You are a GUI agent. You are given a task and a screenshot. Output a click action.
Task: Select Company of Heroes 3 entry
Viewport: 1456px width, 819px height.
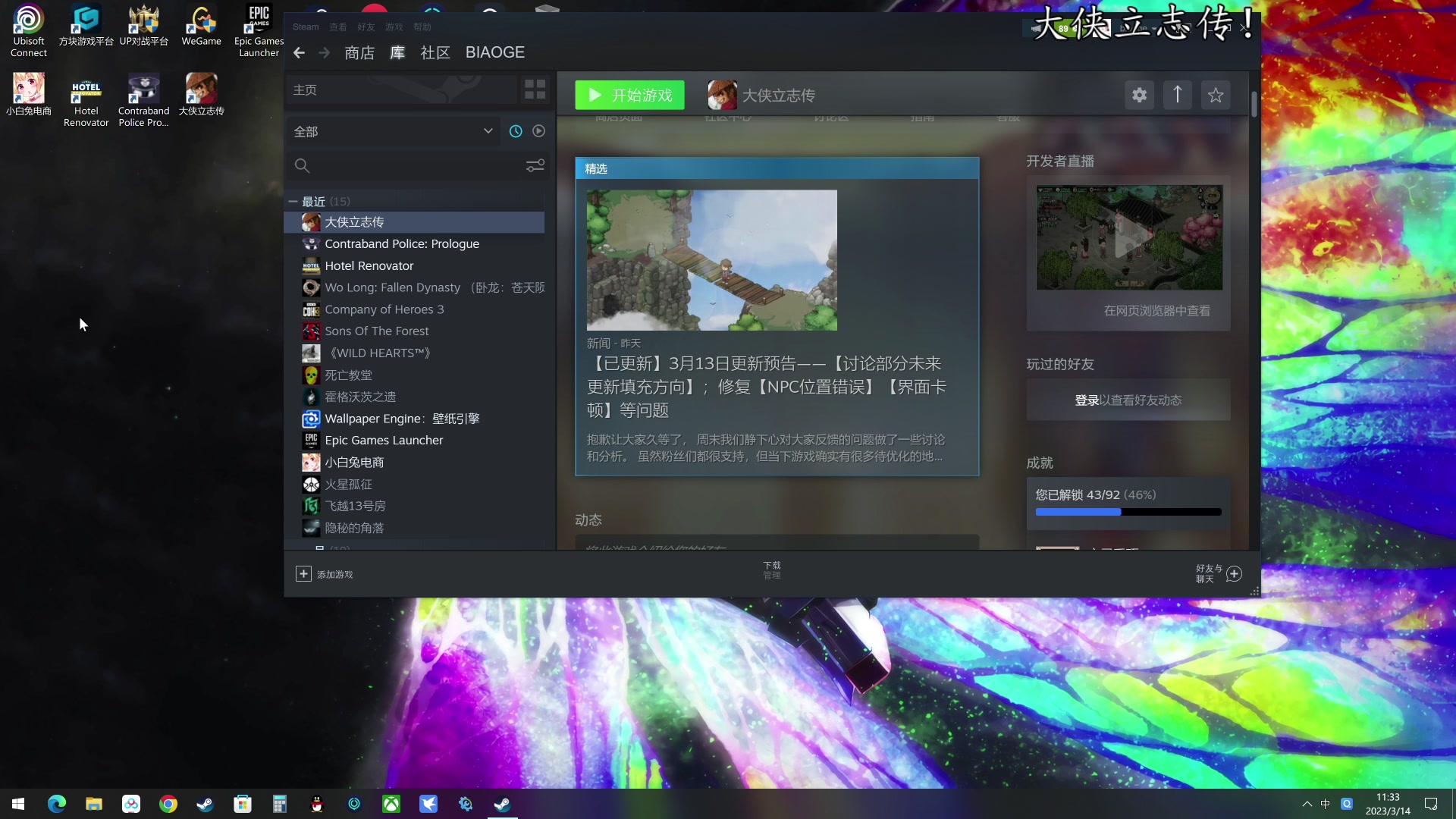click(x=415, y=309)
